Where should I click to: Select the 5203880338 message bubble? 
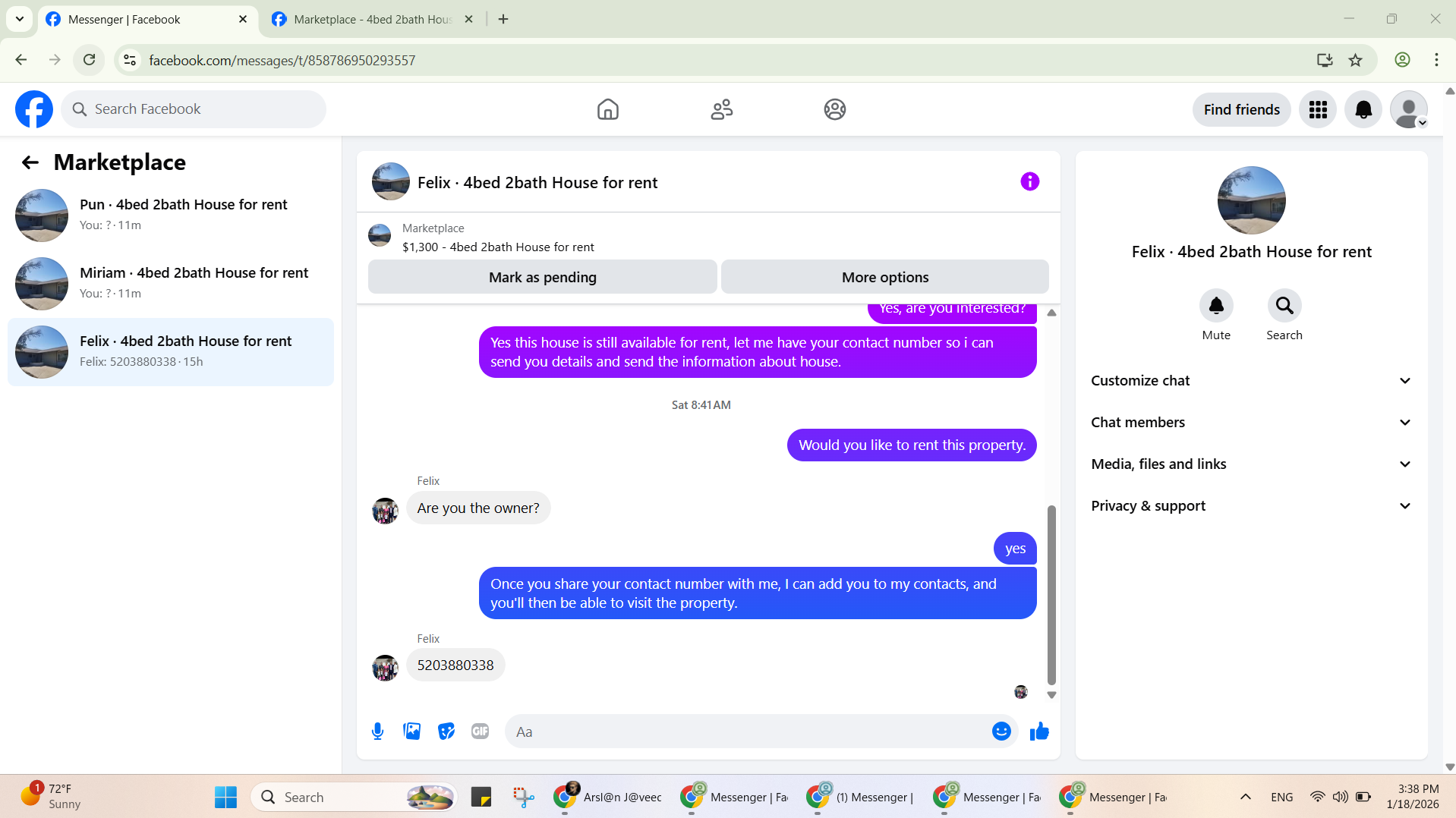pyautogui.click(x=455, y=665)
